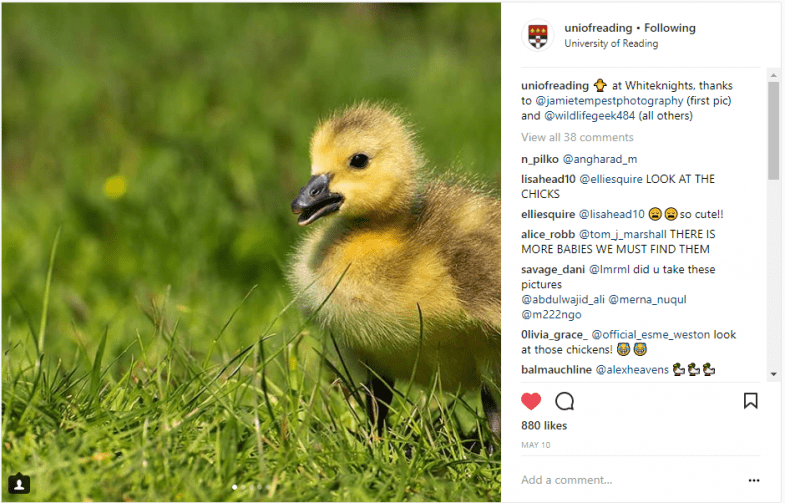785x503 pixels.
Task: Open @jamietempestphotography mention link
Action: click(x=609, y=101)
